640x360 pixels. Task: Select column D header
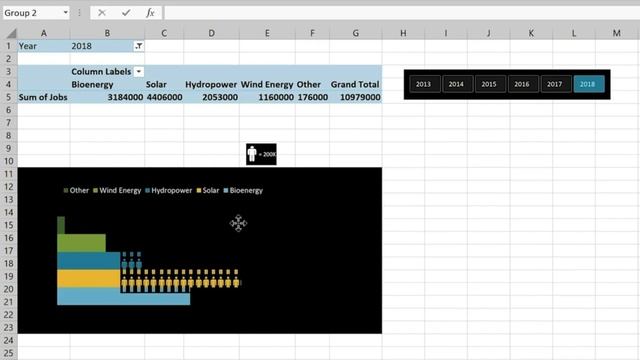[211, 33]
